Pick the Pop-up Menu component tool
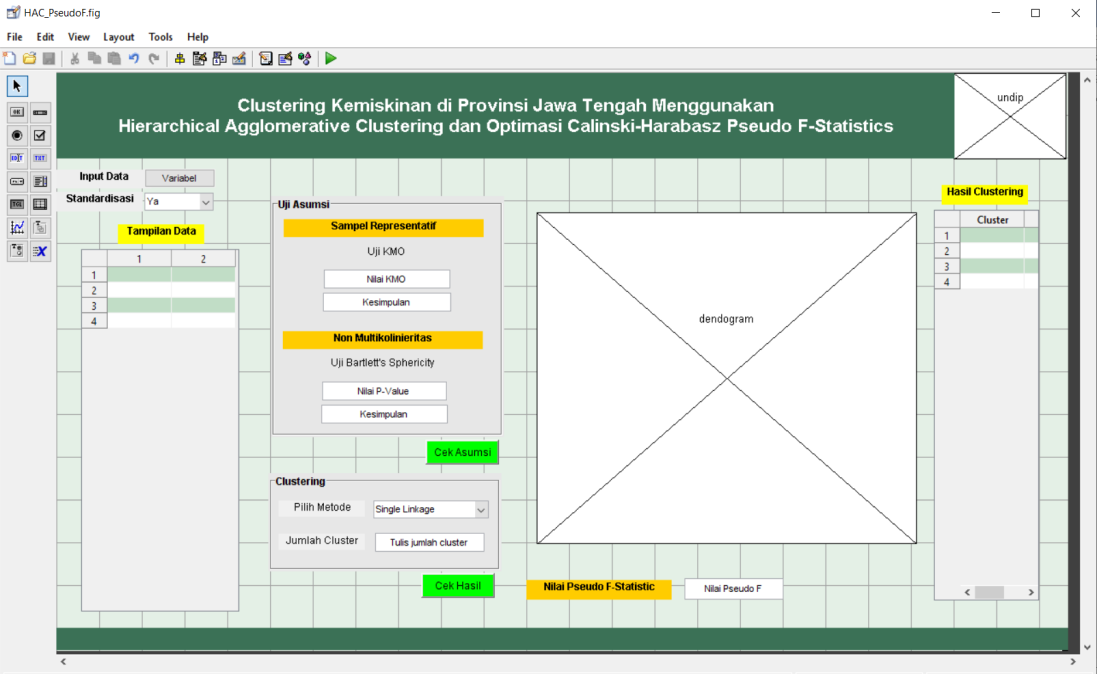This screenshot has height=674, width=1097. [17, 181]
